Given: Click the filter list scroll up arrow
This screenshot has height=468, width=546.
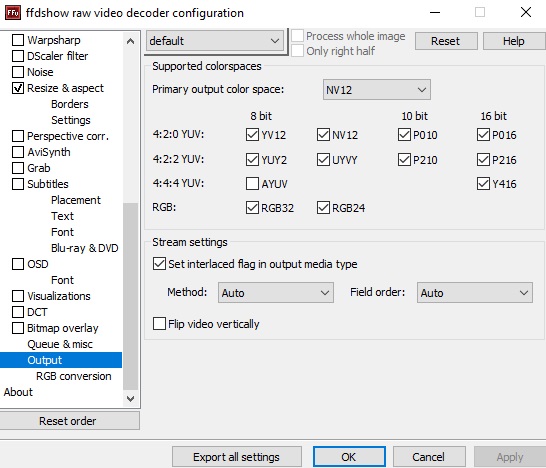Looking at the screenshot, I should pos(131,41).
